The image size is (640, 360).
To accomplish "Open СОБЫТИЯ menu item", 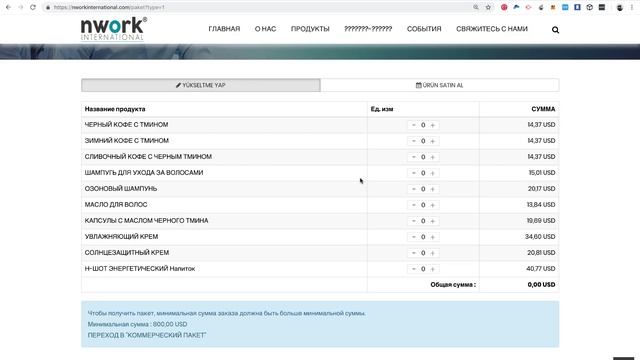I will click(424, 29).
